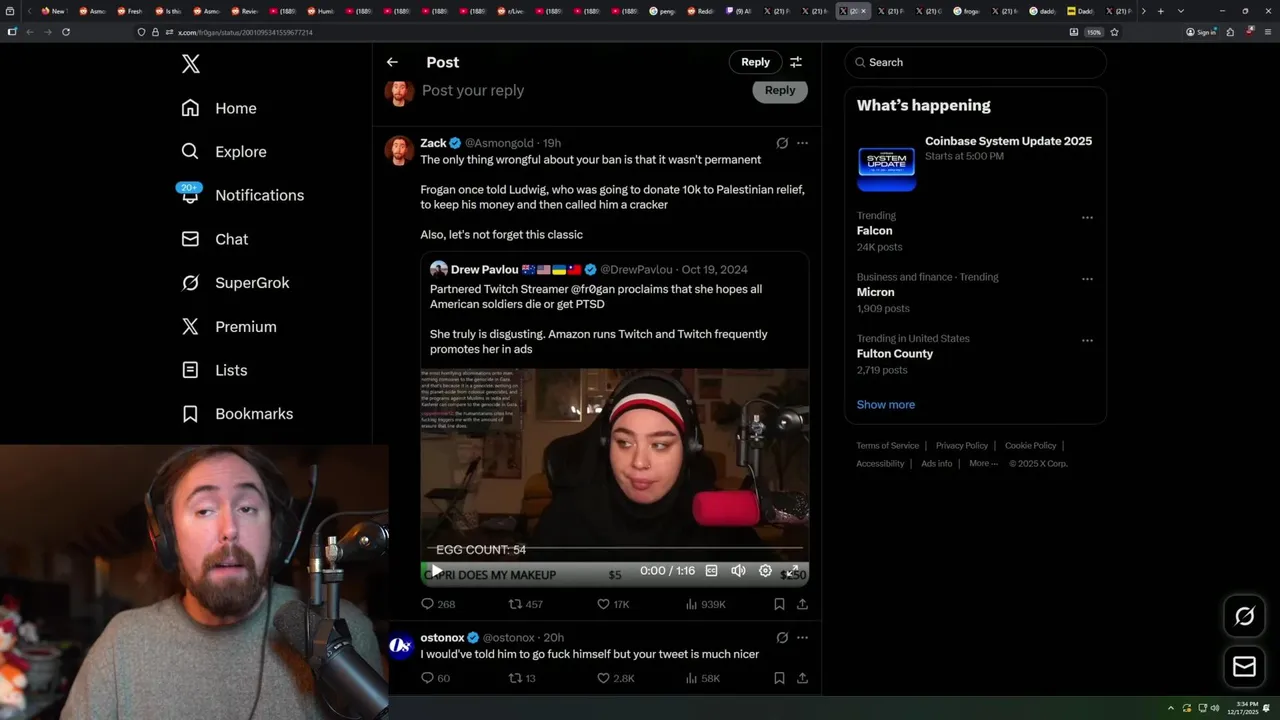Play the embedded video
Viewport: 1280px width, 720px height.
436,571
